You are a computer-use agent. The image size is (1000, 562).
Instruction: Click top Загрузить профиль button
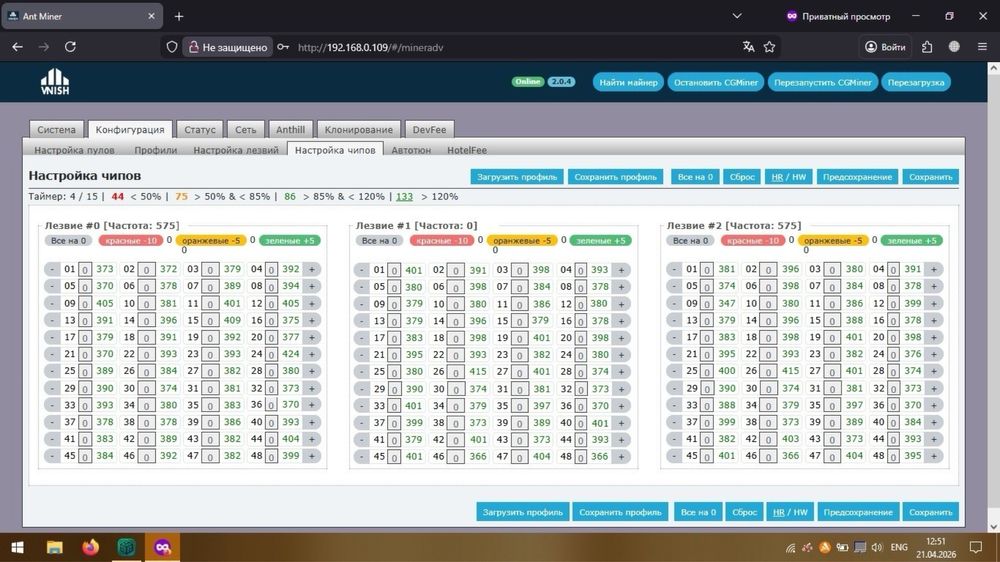517,177
